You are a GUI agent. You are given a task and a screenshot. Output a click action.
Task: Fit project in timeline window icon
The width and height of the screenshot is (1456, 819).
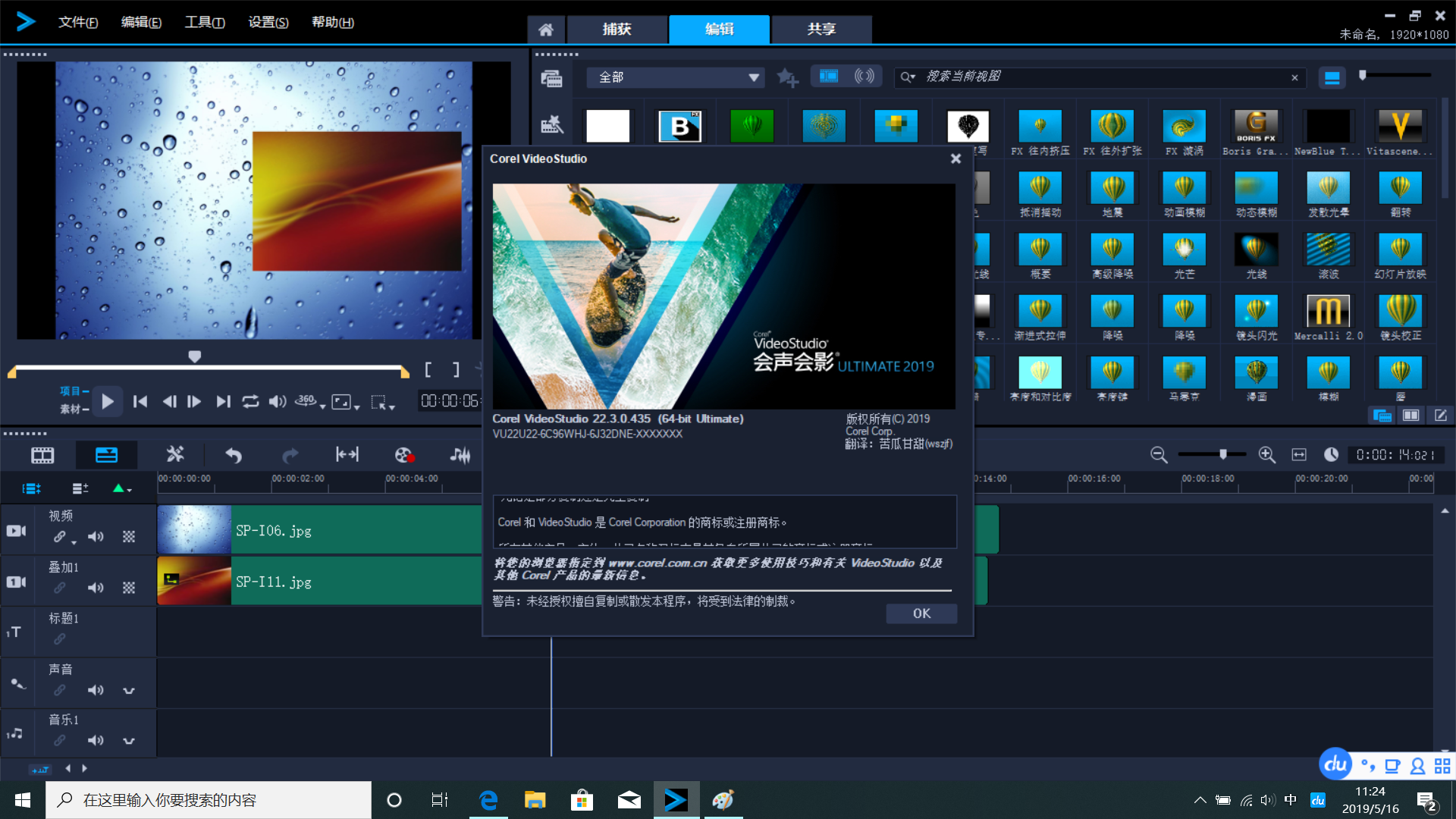1299,454
